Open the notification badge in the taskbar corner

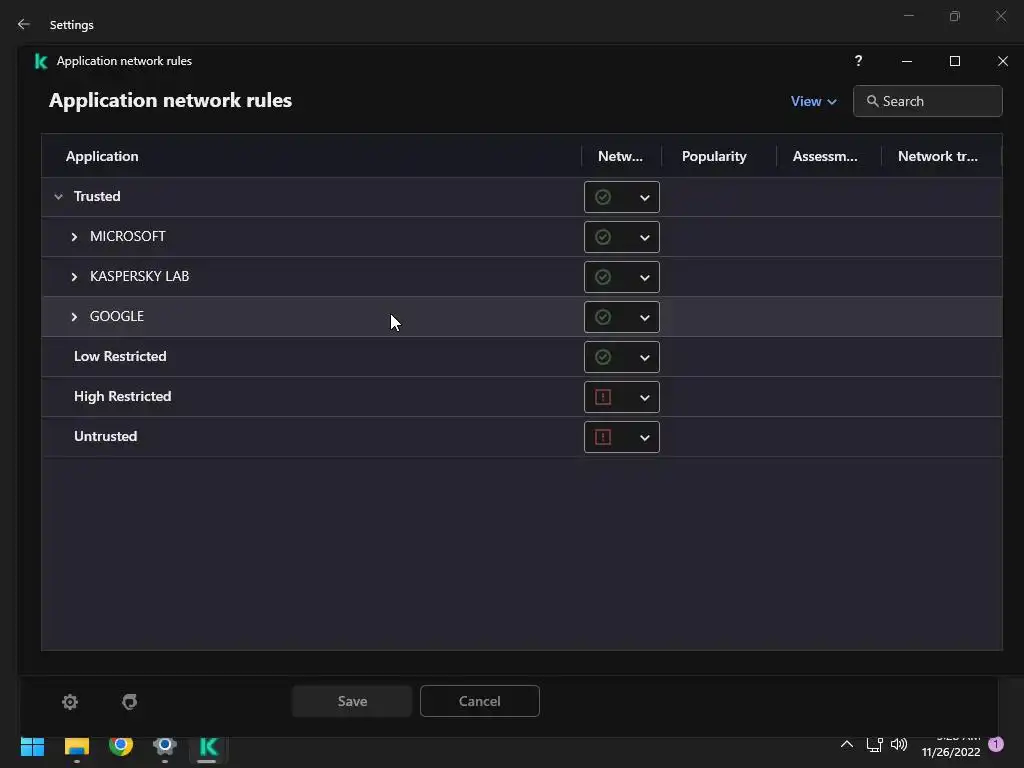(x=996, y=743)
